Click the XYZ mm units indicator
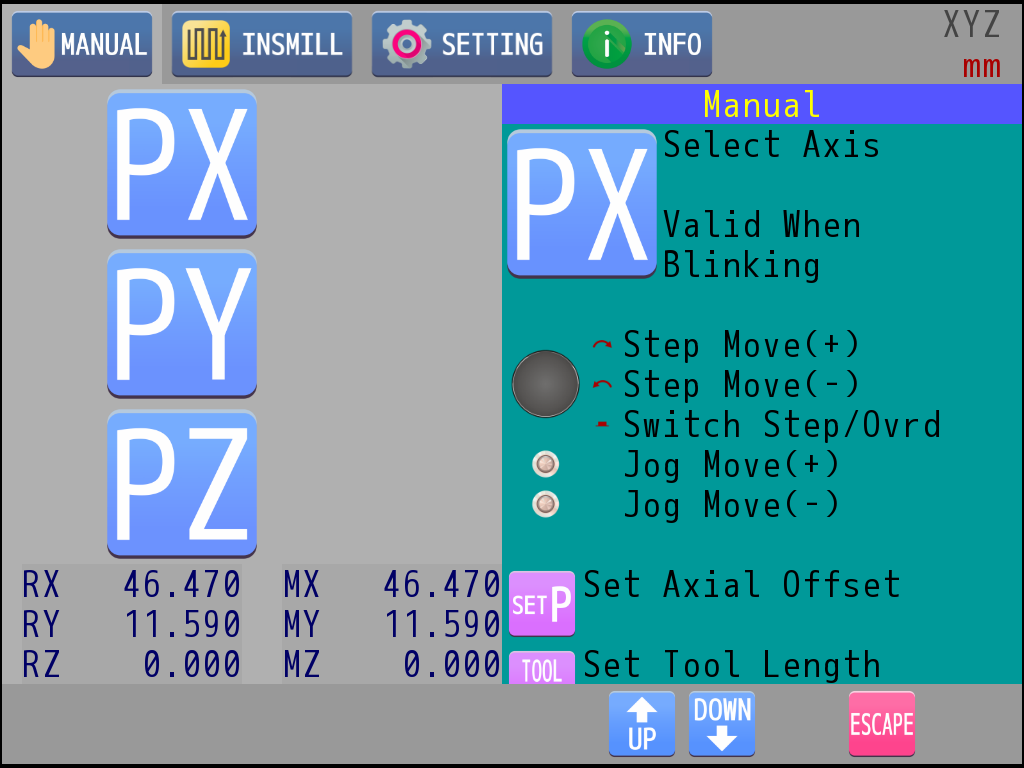 pyautogui.click(x=972, y=45)
